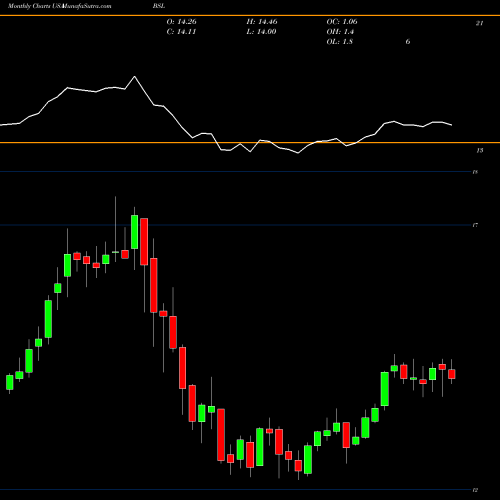Click the 'OC: 1.06' reading
500x500 pixels.
(x=342, y=22)
